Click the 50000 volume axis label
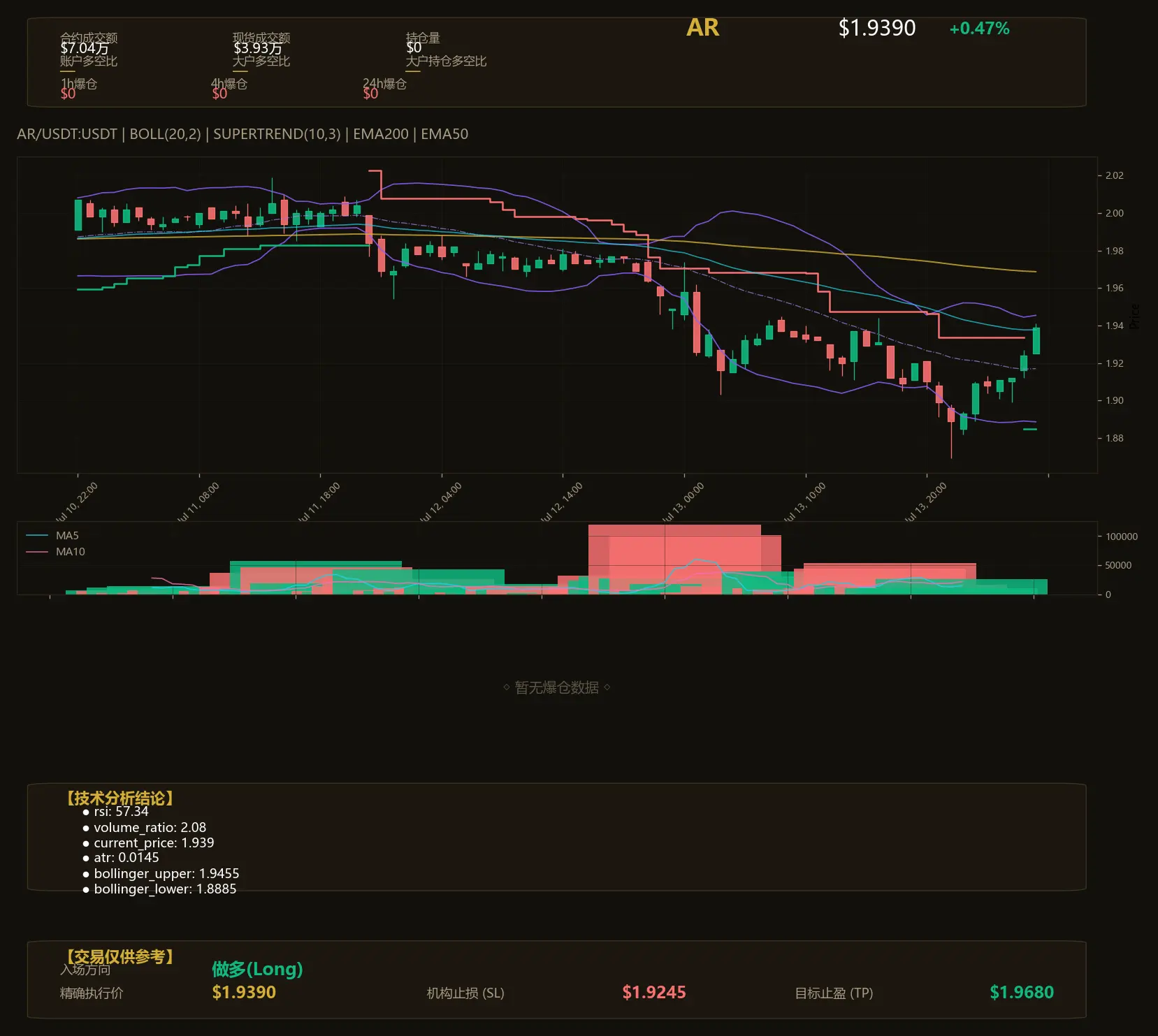The image size is (1158, 1036). pyautogui.click(x=1118, y=565)
